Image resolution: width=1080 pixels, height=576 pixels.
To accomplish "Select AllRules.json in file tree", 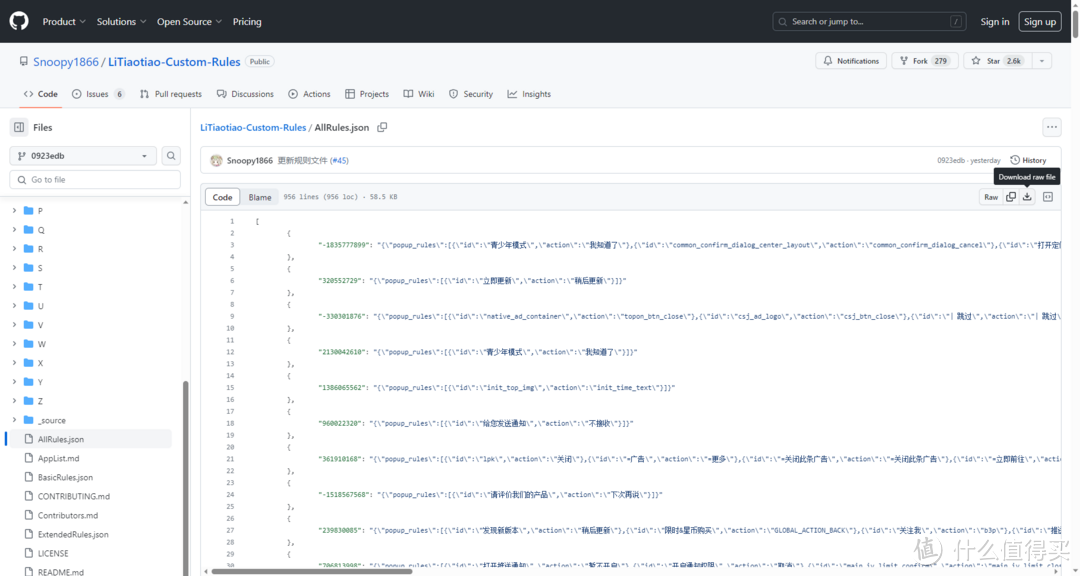I will point(90,439).
